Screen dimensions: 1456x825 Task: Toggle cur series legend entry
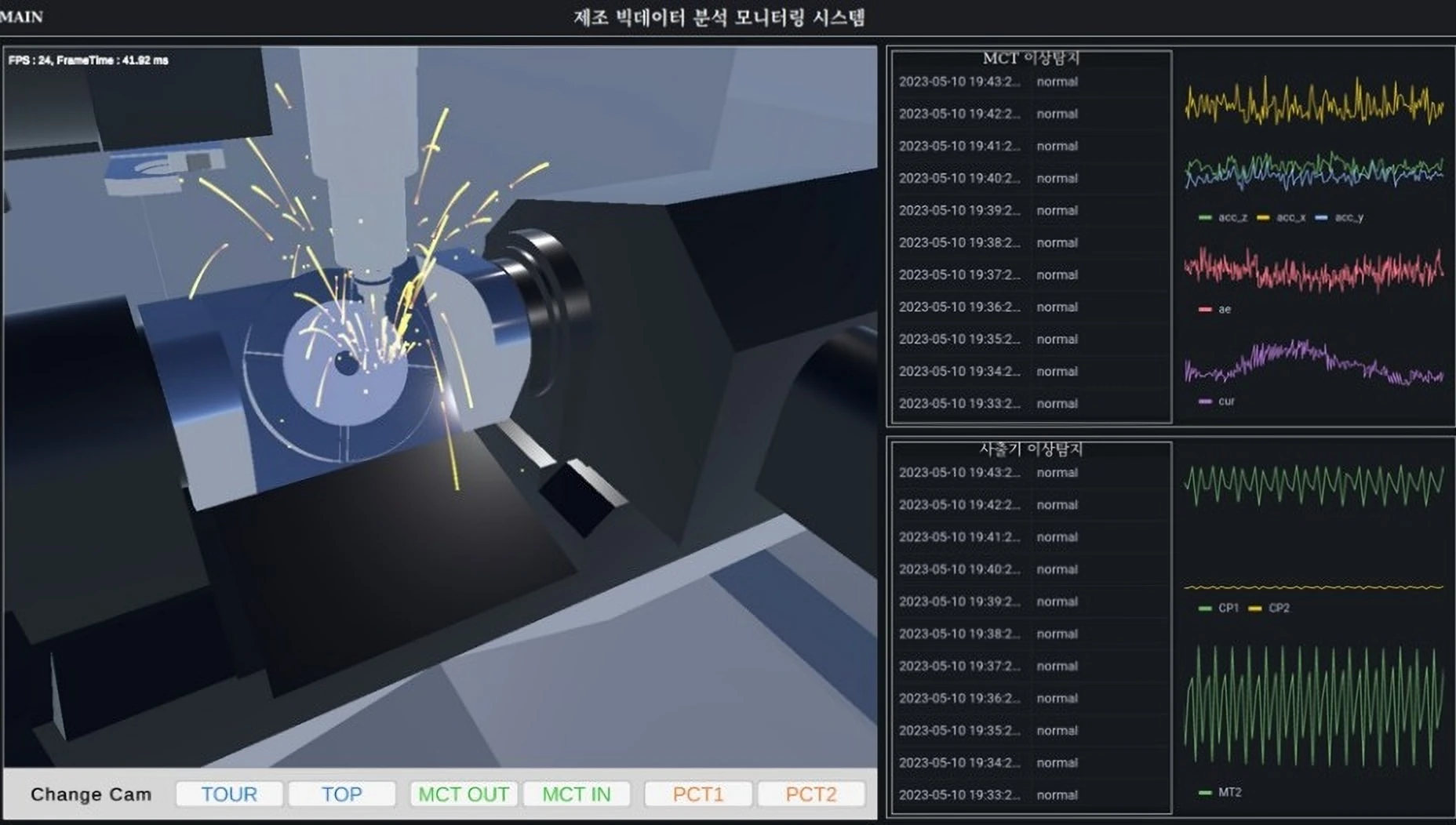pos(1217,401)
